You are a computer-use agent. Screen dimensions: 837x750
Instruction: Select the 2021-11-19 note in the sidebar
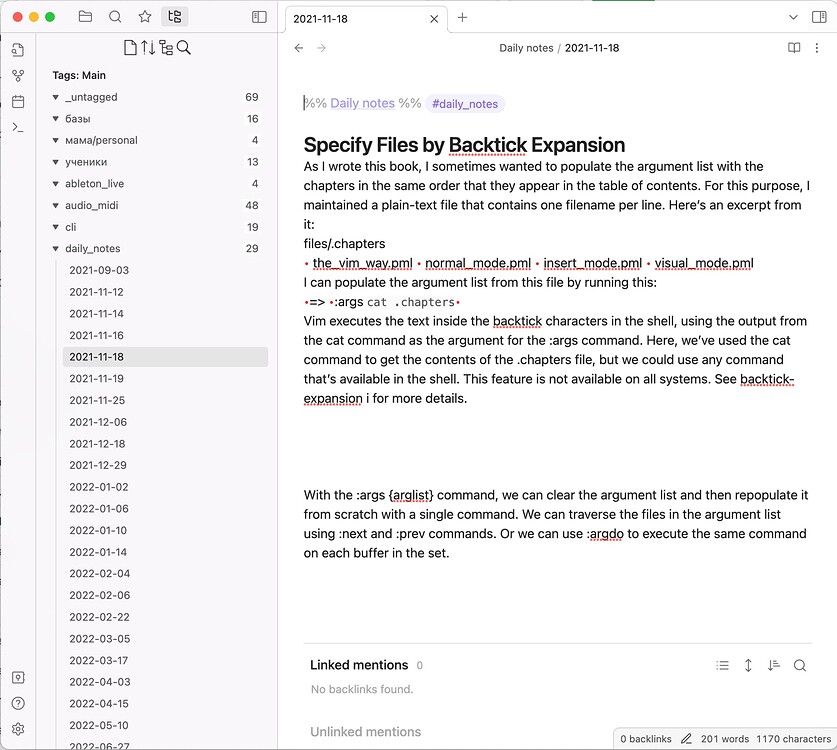[99, 379]
